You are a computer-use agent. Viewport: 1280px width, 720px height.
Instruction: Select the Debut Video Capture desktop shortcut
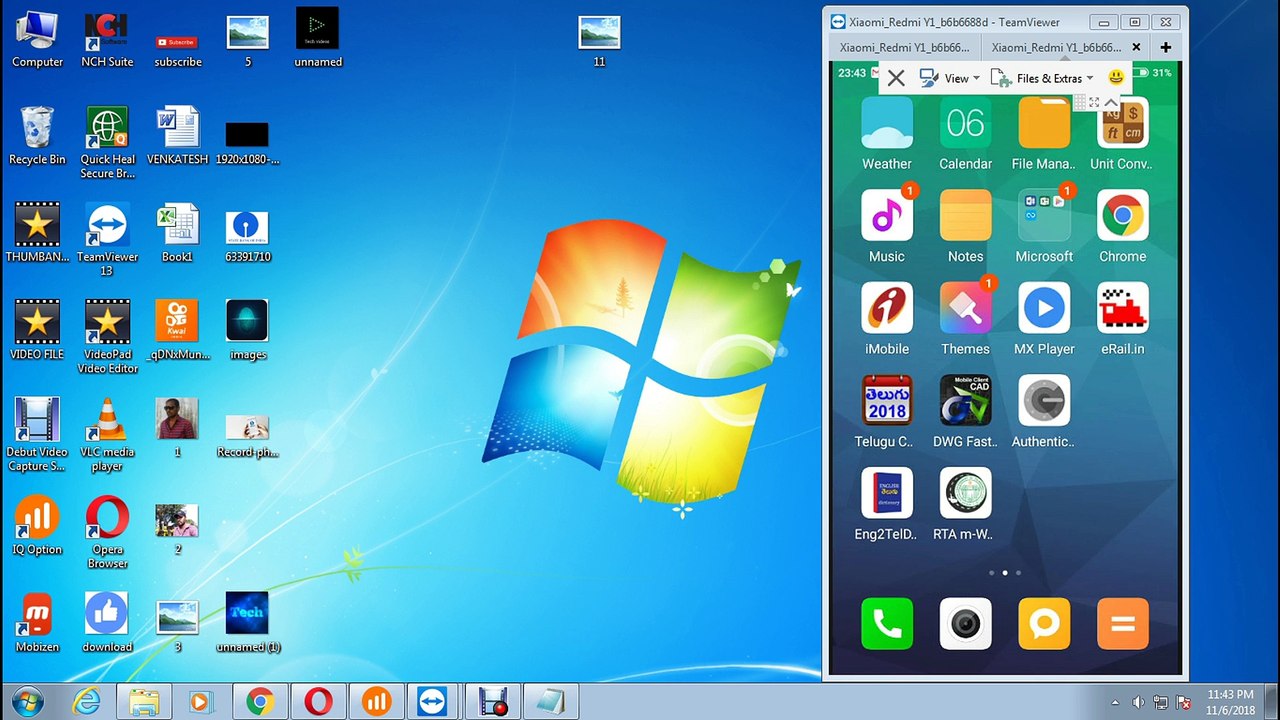coord(37,435)
